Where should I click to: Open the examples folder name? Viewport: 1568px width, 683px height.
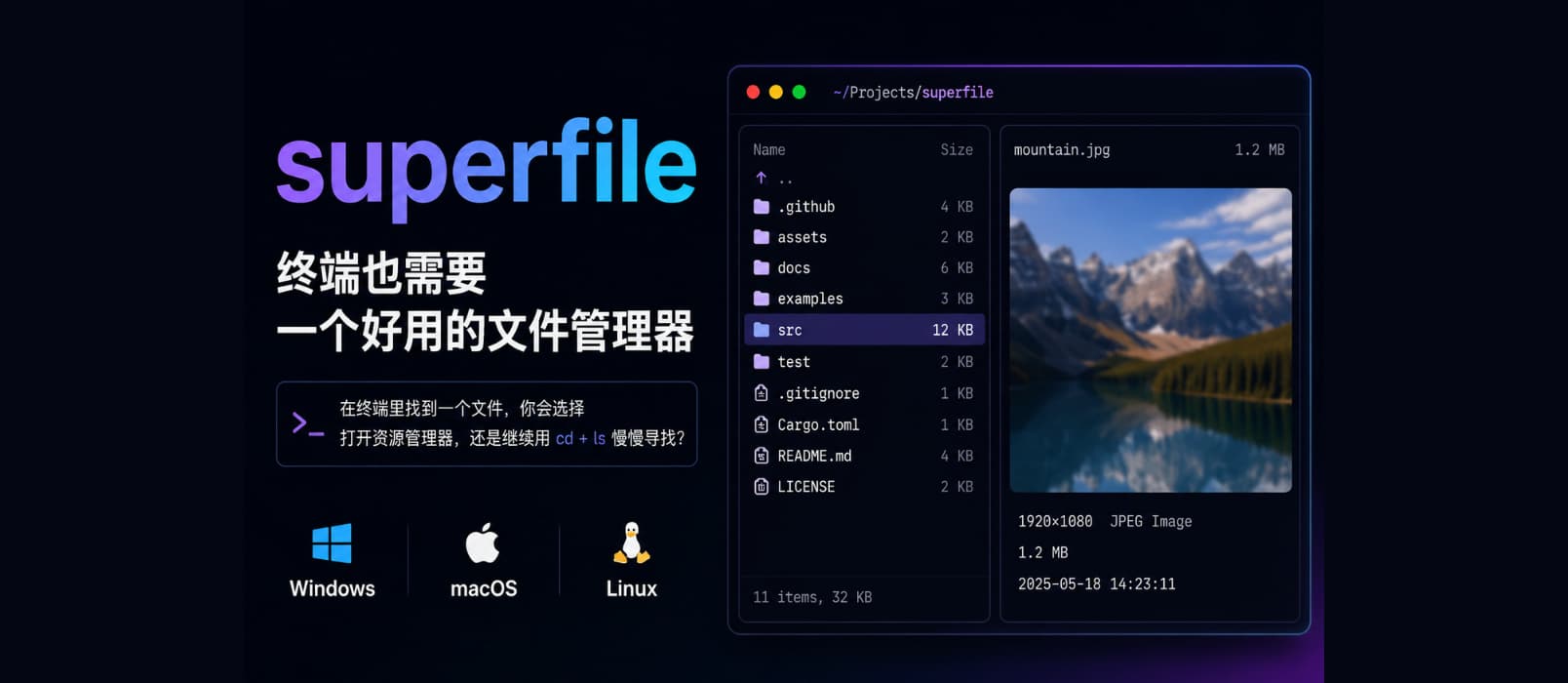click(x=810, y=299)
